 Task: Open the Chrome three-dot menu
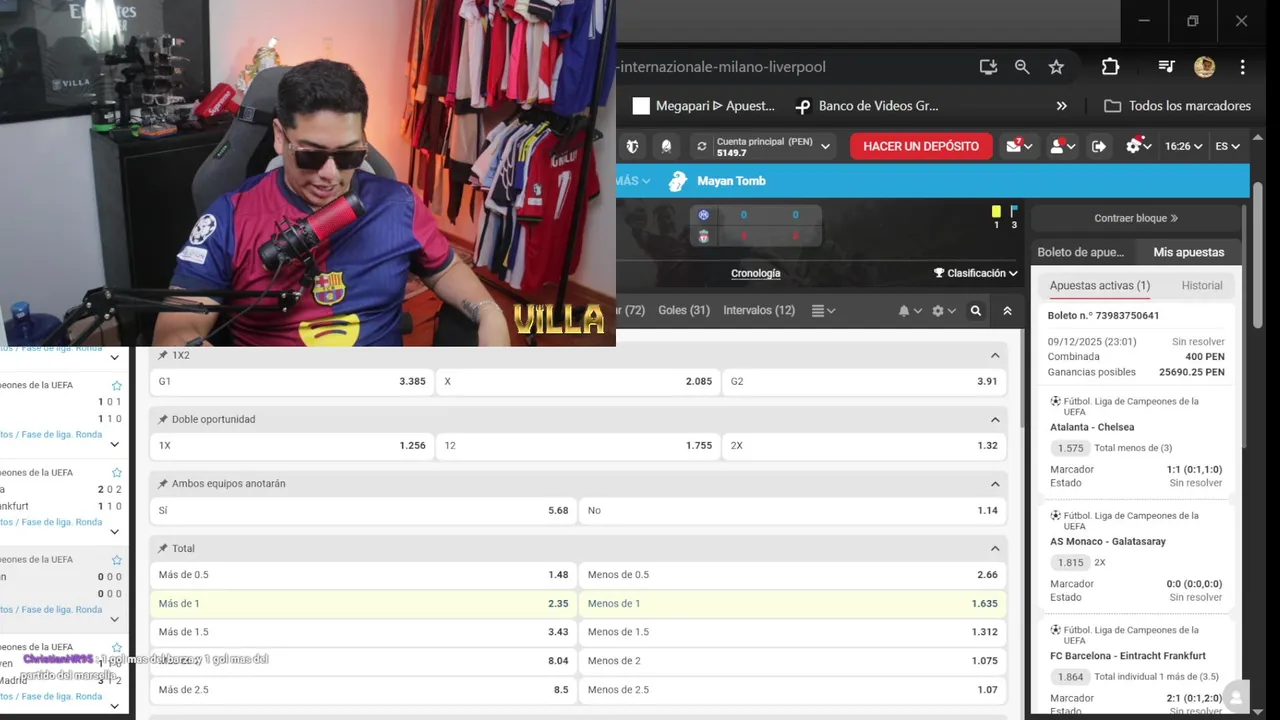click(x=1242, y=67)
